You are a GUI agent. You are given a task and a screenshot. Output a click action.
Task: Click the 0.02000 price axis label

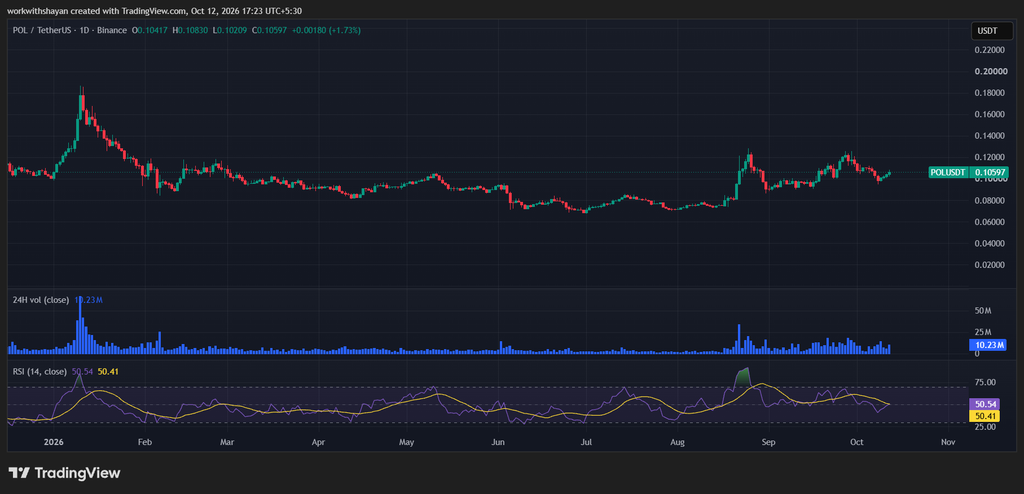point(989,265)
